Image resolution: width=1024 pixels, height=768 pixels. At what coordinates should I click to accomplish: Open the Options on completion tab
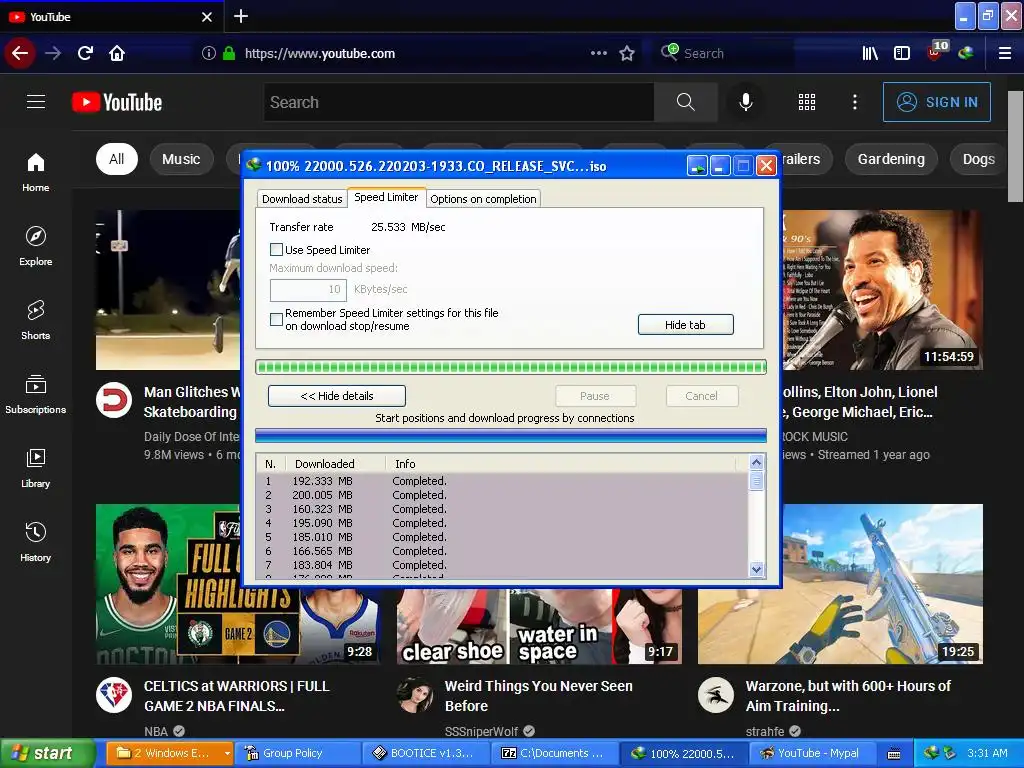pos(483,199)
